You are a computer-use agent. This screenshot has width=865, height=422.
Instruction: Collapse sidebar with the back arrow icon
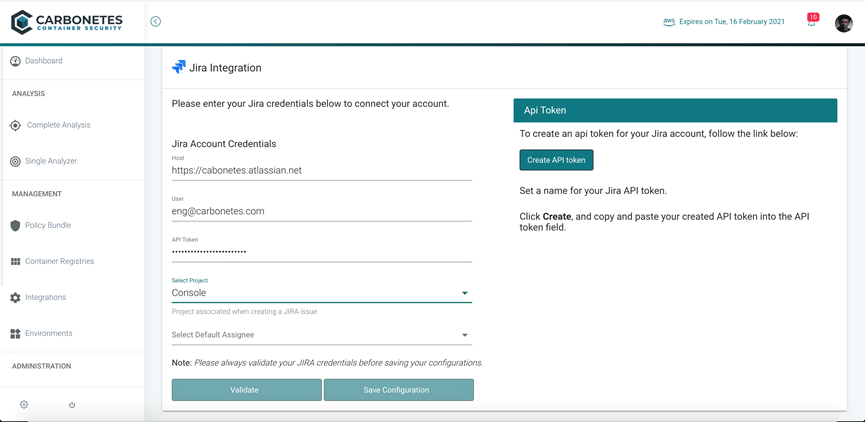tap(156, 22)
